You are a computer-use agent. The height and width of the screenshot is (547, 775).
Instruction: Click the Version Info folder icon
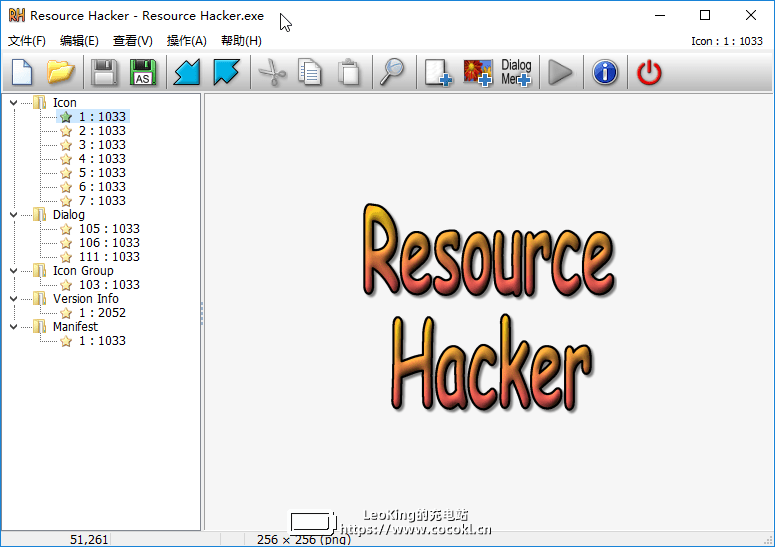[x=40, y=299]
